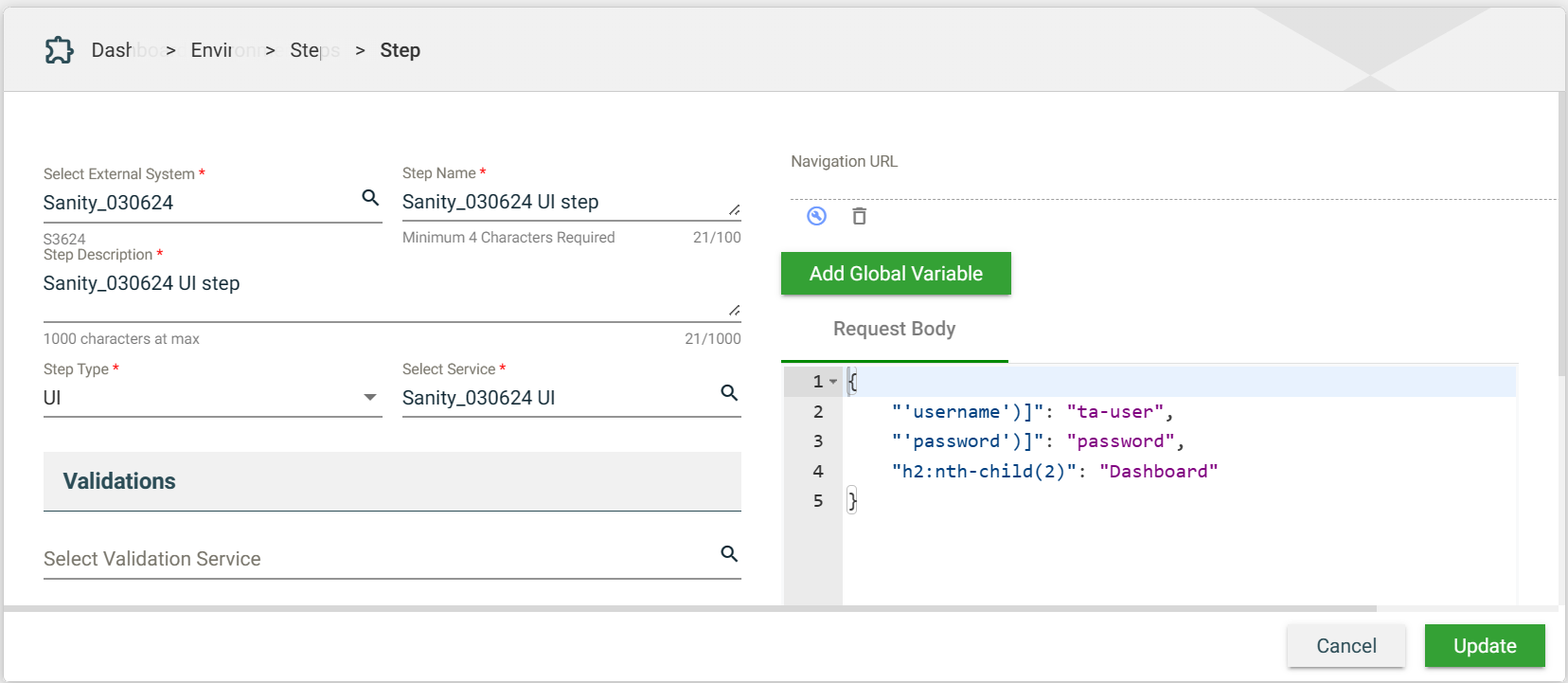The image size is (1568, 683).
Task: Switch to the Request Body tab
Action: pos(894,329)
